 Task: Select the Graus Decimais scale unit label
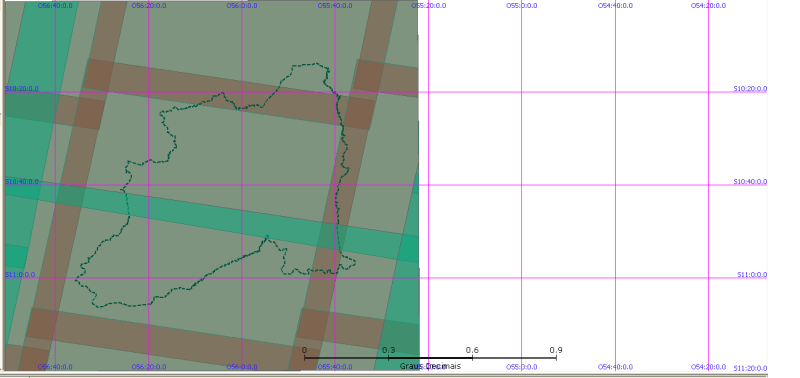click(430, 366)
